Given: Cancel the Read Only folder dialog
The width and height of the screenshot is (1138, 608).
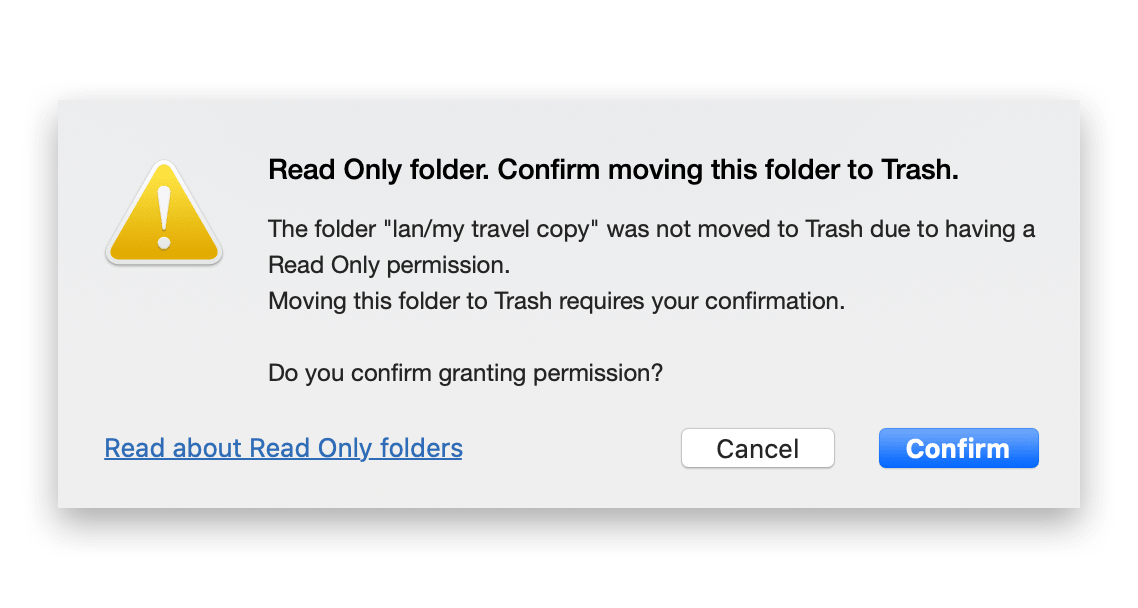Looking at the screenshot, I should pos(758,448).
